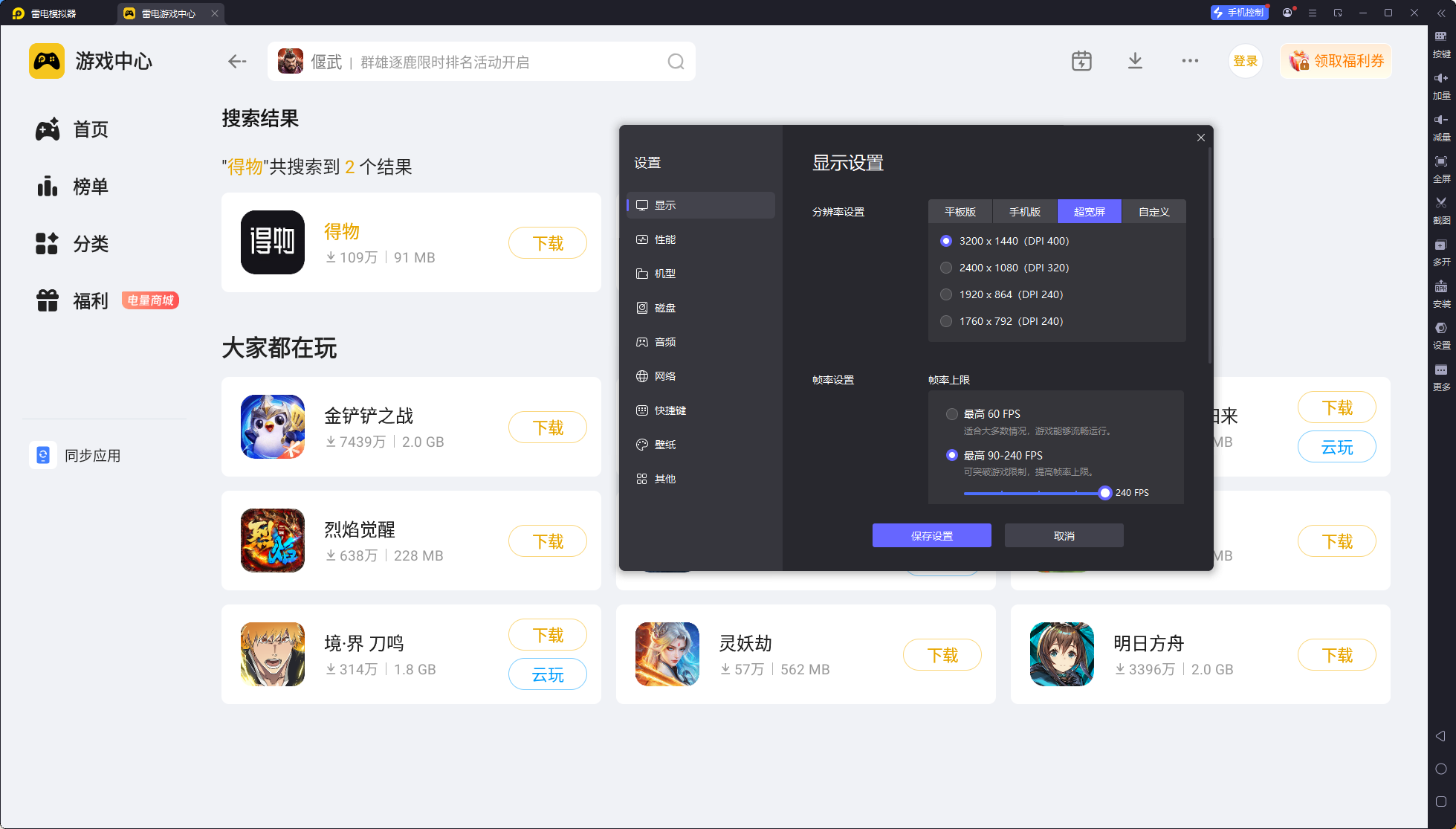Viewport: 1456px width, 829px height.
Task: Expand the 更多 more tools in sidebar
Action: [x=1440, y=370]
